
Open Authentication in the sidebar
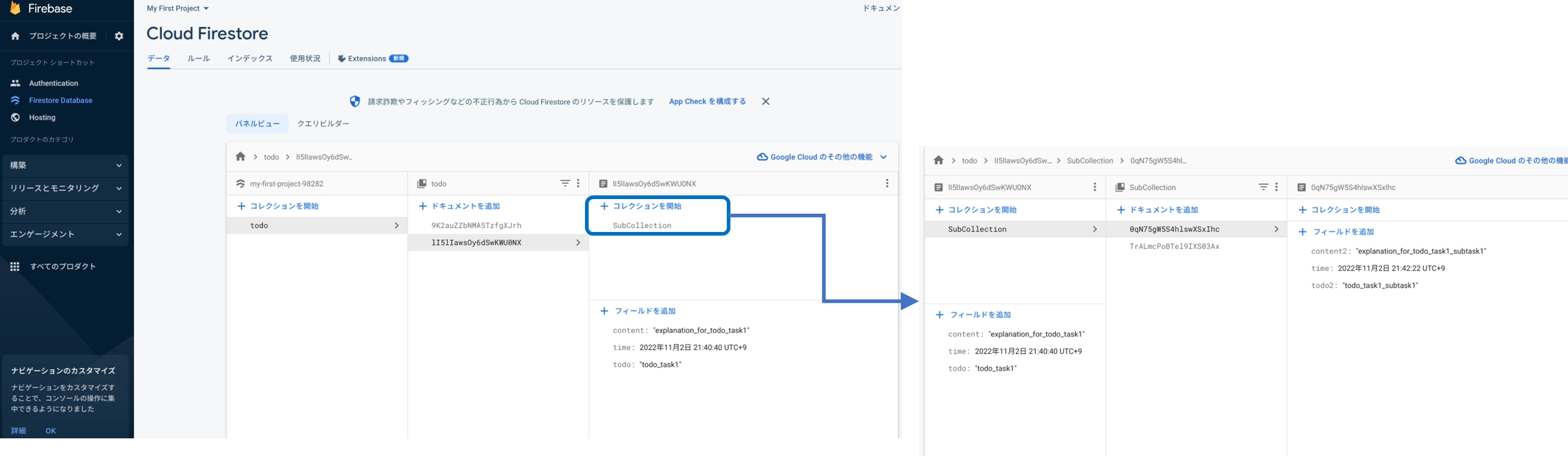54,83
